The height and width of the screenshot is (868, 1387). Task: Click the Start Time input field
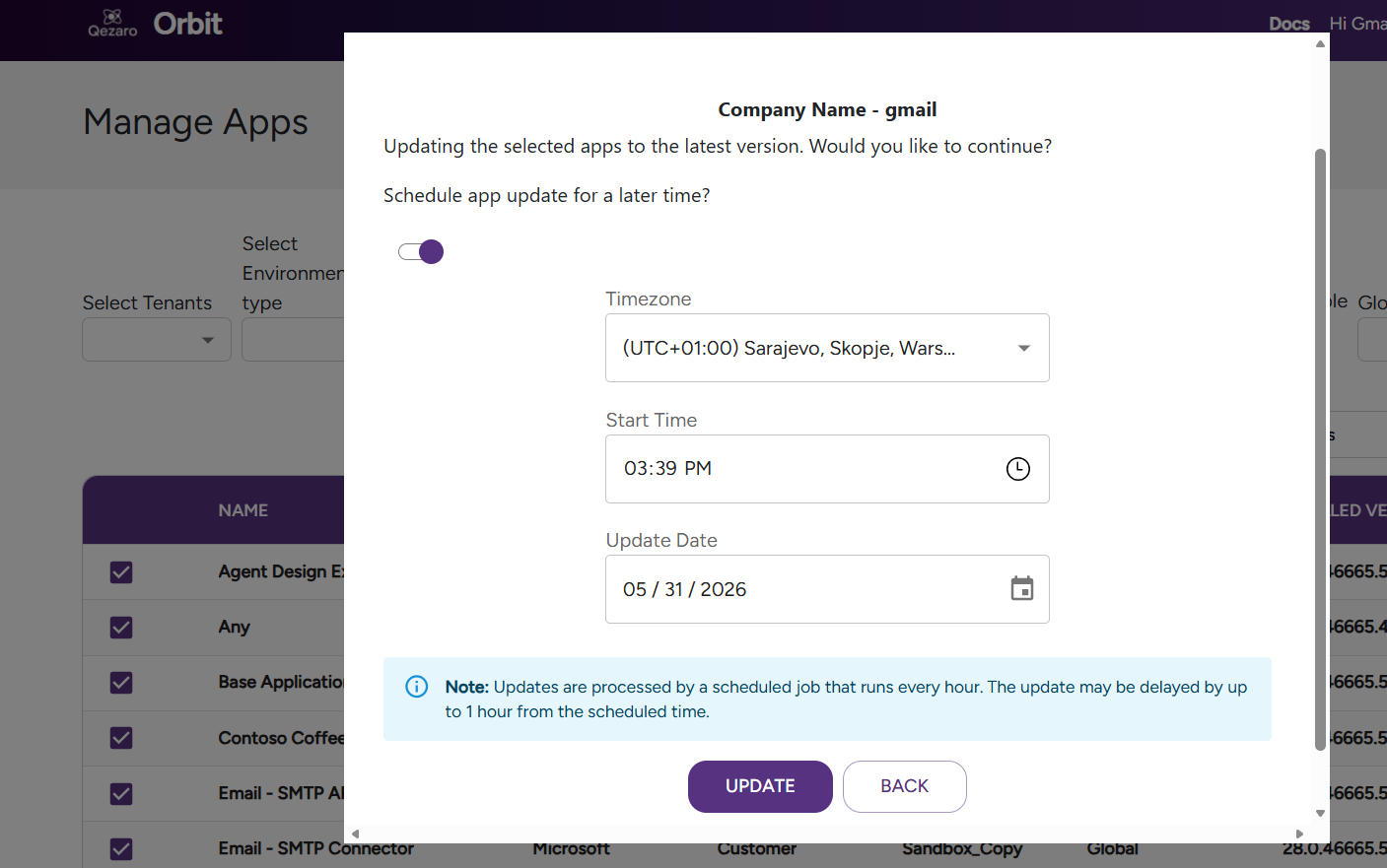point(827,469)
